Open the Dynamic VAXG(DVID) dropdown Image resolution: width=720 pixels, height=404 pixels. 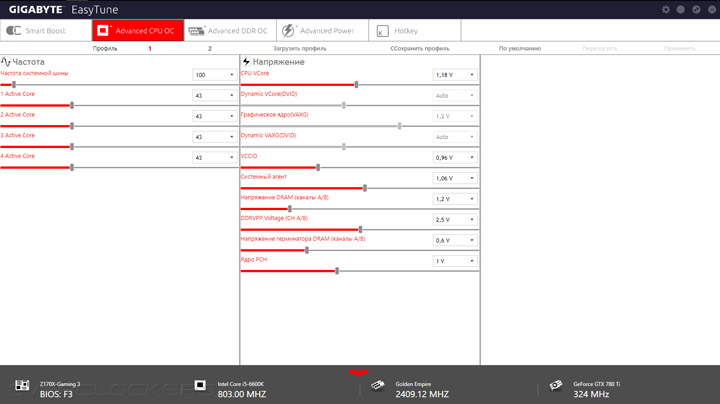455,137
